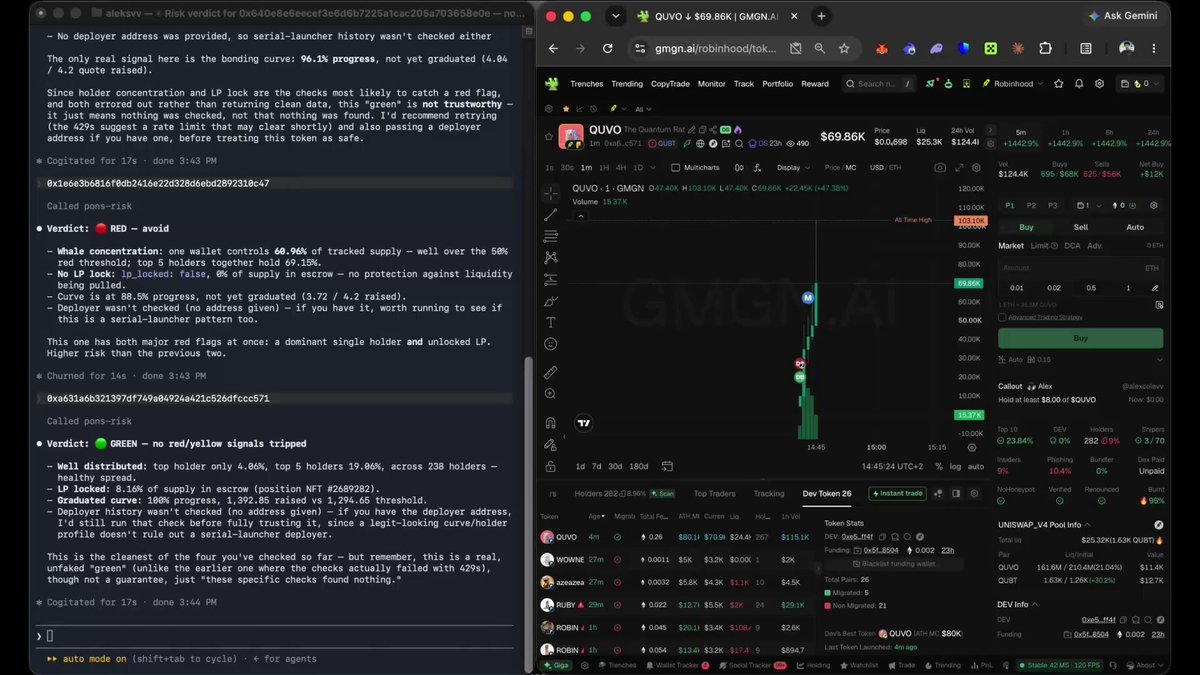Viewport: 1200px width, 675px height.
Task: Switch to the Sell tab
Action: (1081, 227)
